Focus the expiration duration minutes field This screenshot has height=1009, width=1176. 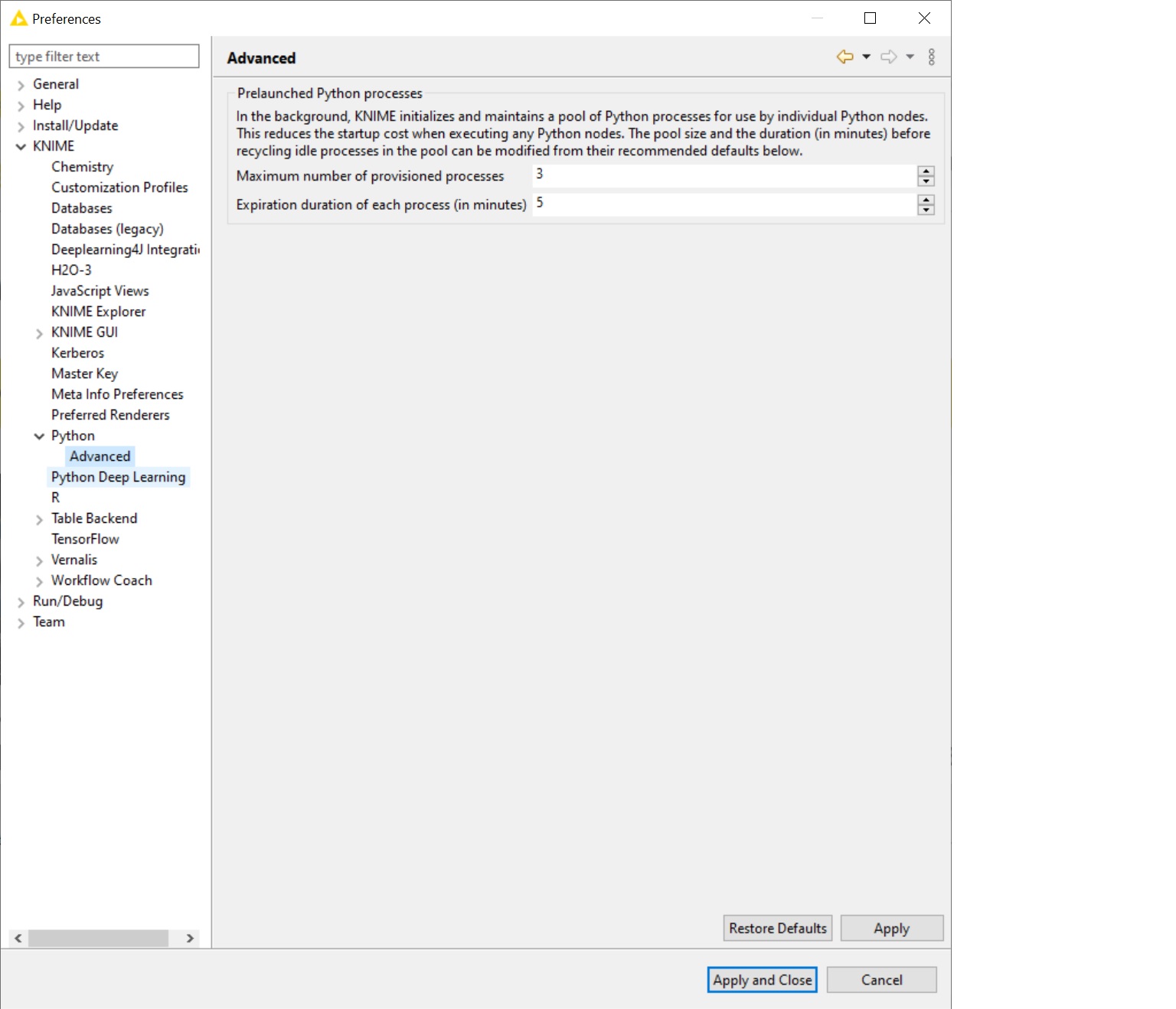[724, 204]
